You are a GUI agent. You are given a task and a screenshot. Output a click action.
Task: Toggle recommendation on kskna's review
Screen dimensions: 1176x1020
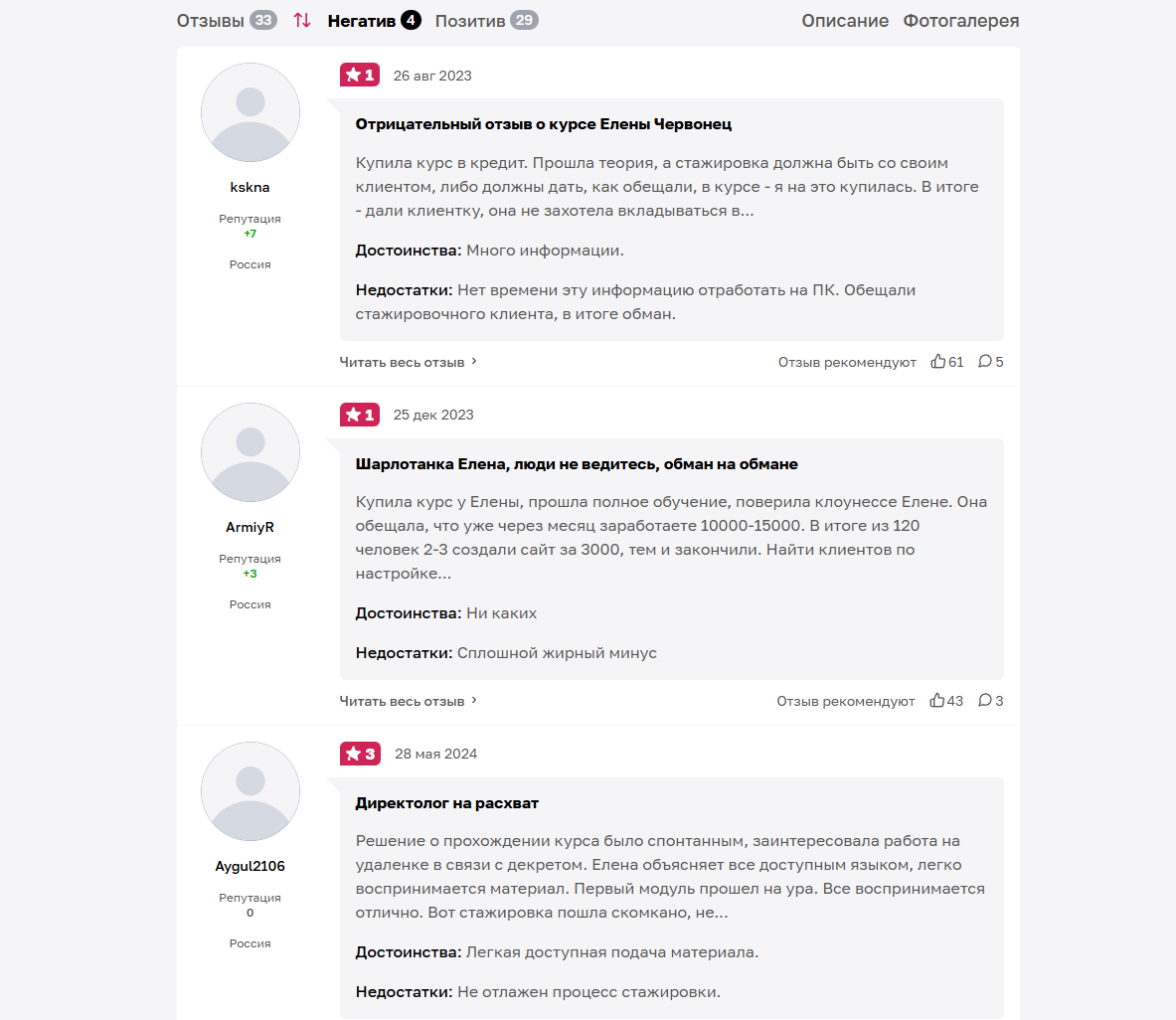click(845, 362)
